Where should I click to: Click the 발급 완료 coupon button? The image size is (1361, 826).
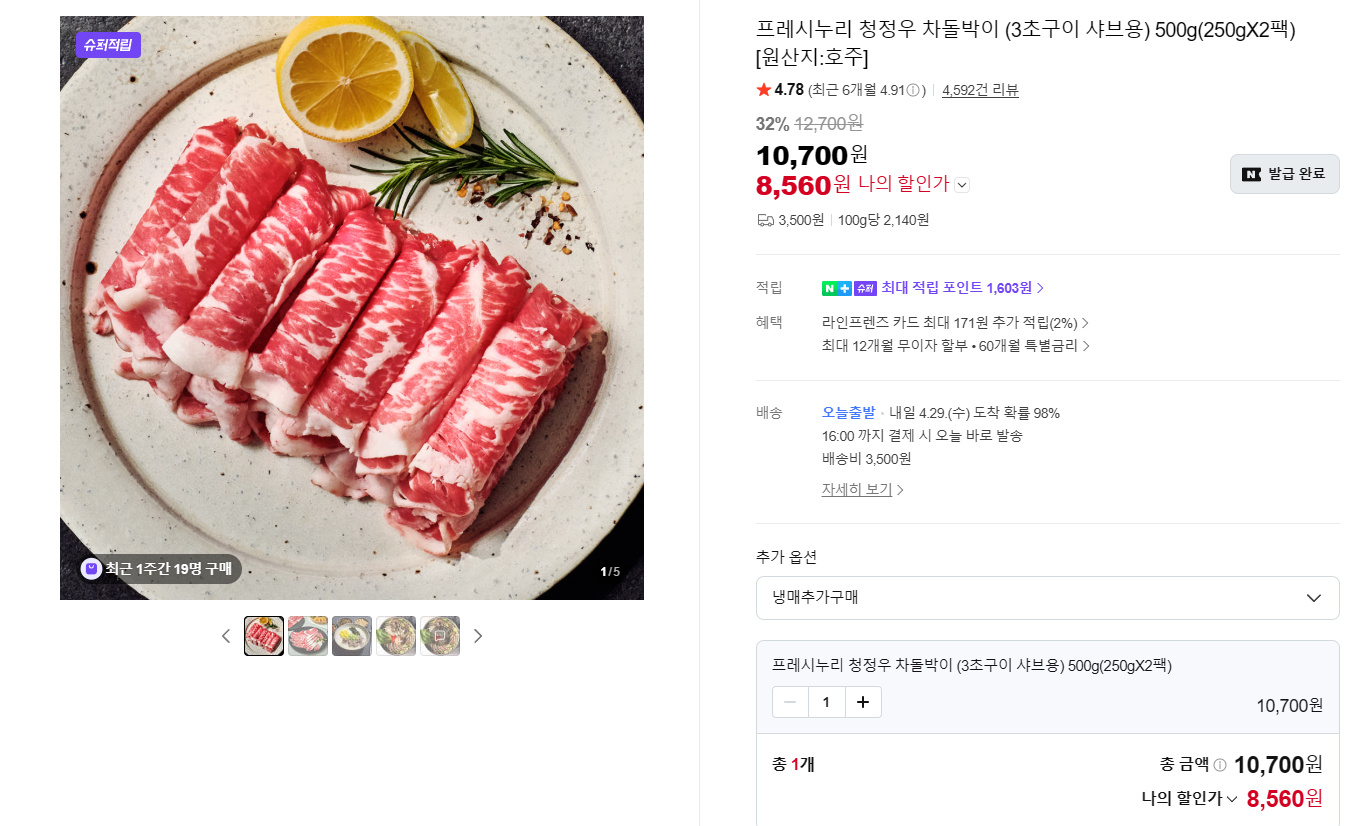pyautogui.click(x=1284, y=174)
